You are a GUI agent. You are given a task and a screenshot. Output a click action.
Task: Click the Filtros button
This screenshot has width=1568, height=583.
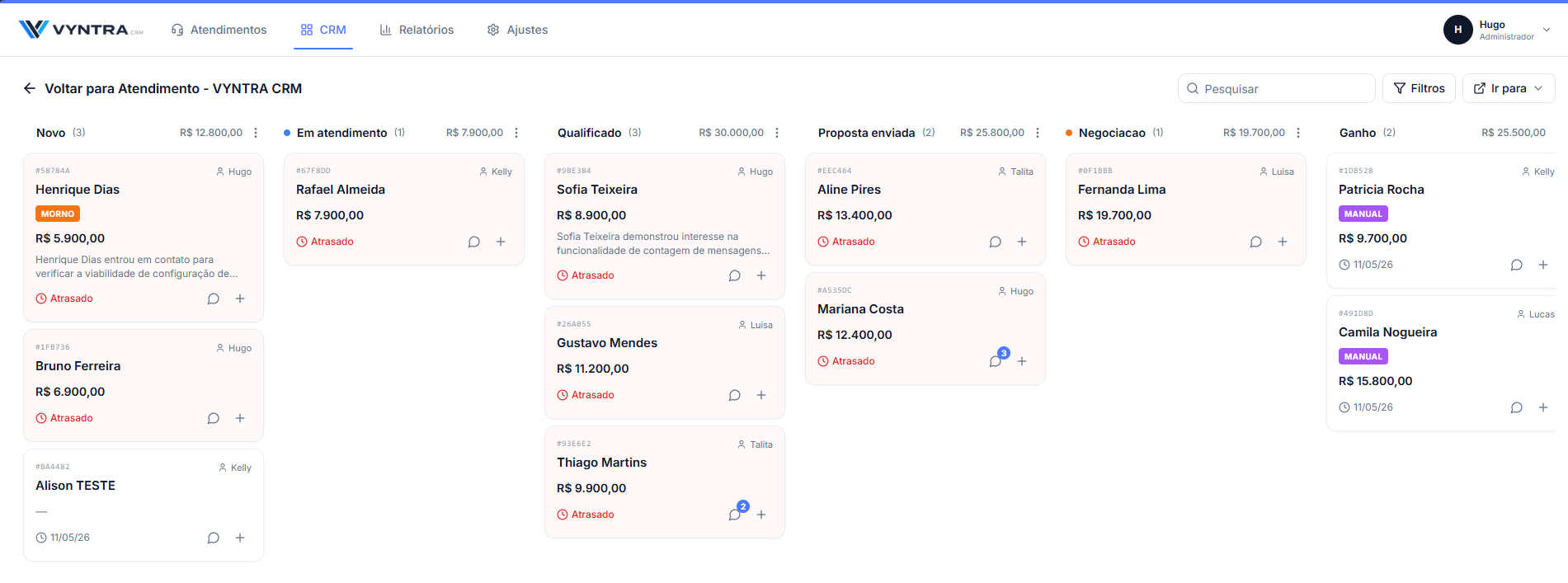point(1419,88)
